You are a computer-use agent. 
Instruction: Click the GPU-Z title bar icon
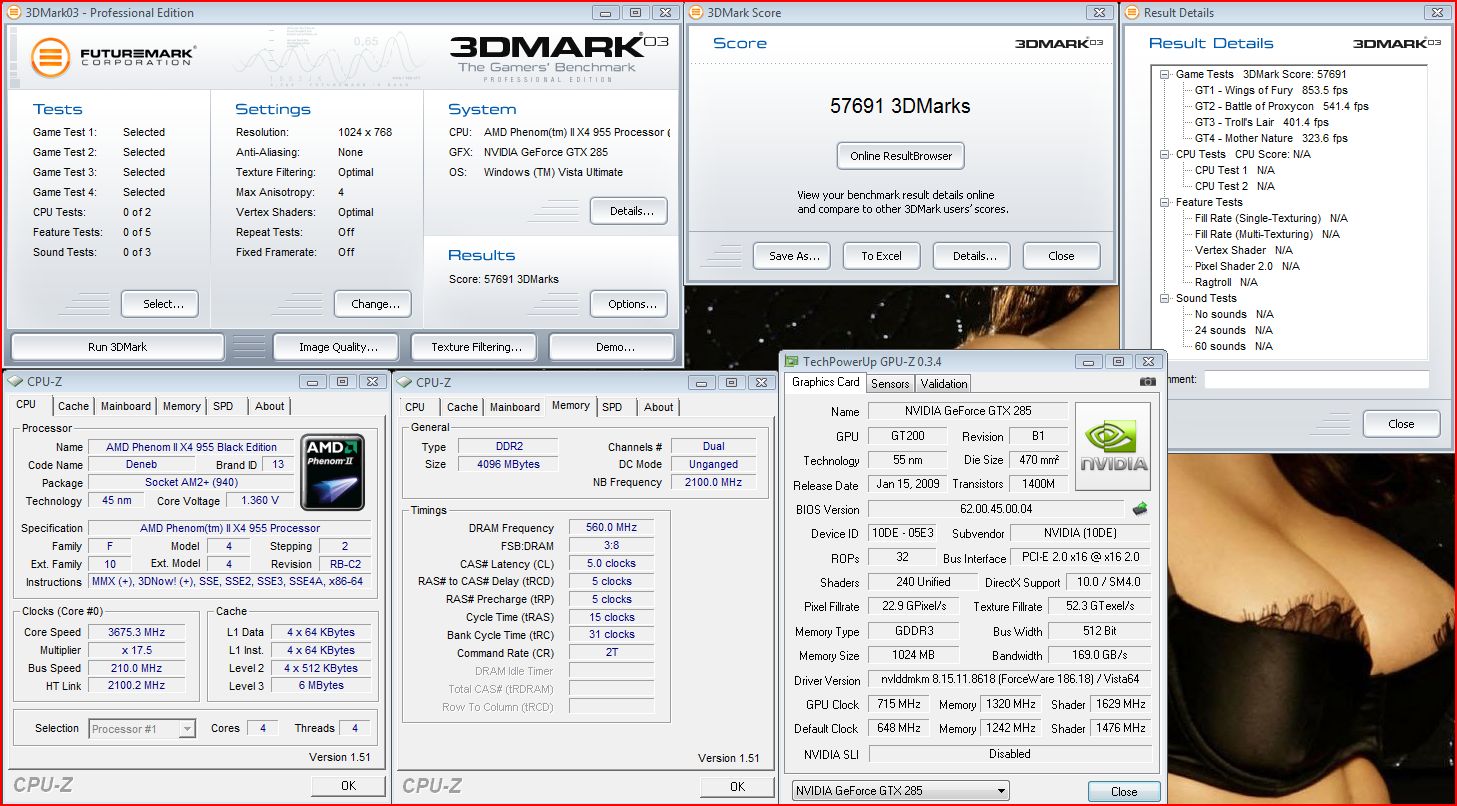(x=793, y=361)
